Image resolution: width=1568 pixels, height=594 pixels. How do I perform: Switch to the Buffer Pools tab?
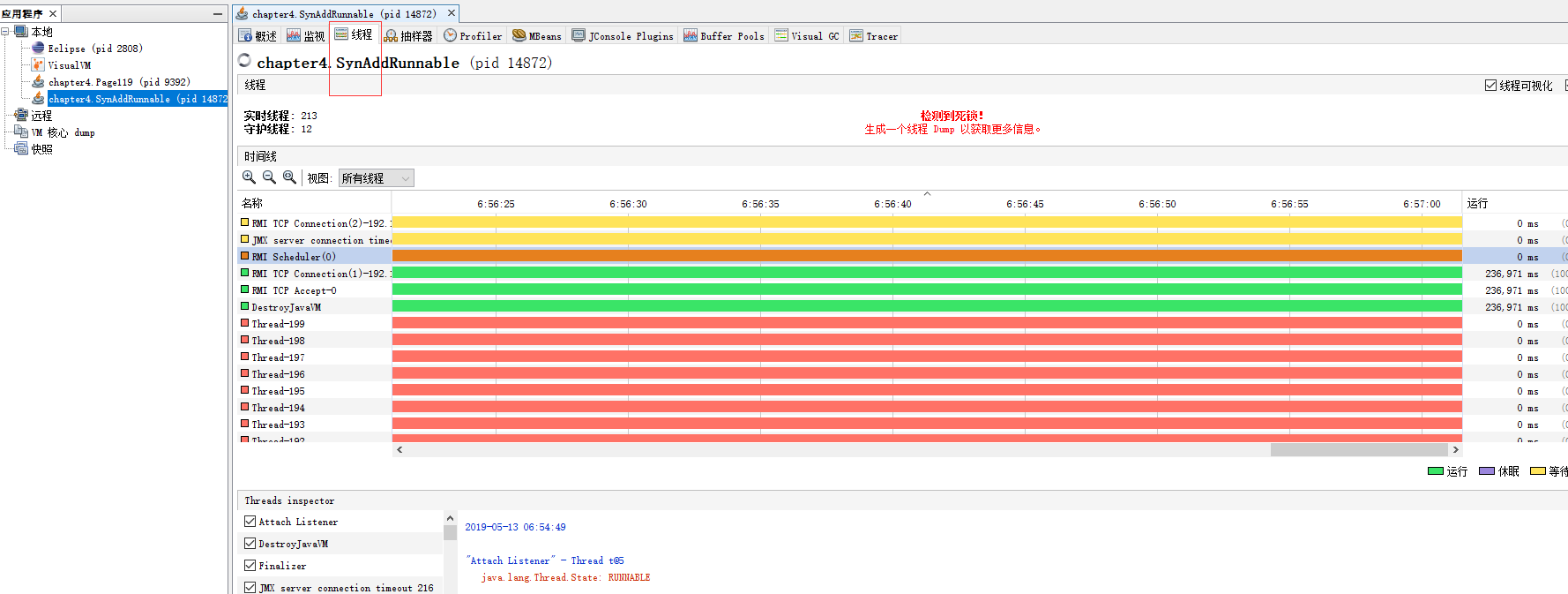[724, 36]
